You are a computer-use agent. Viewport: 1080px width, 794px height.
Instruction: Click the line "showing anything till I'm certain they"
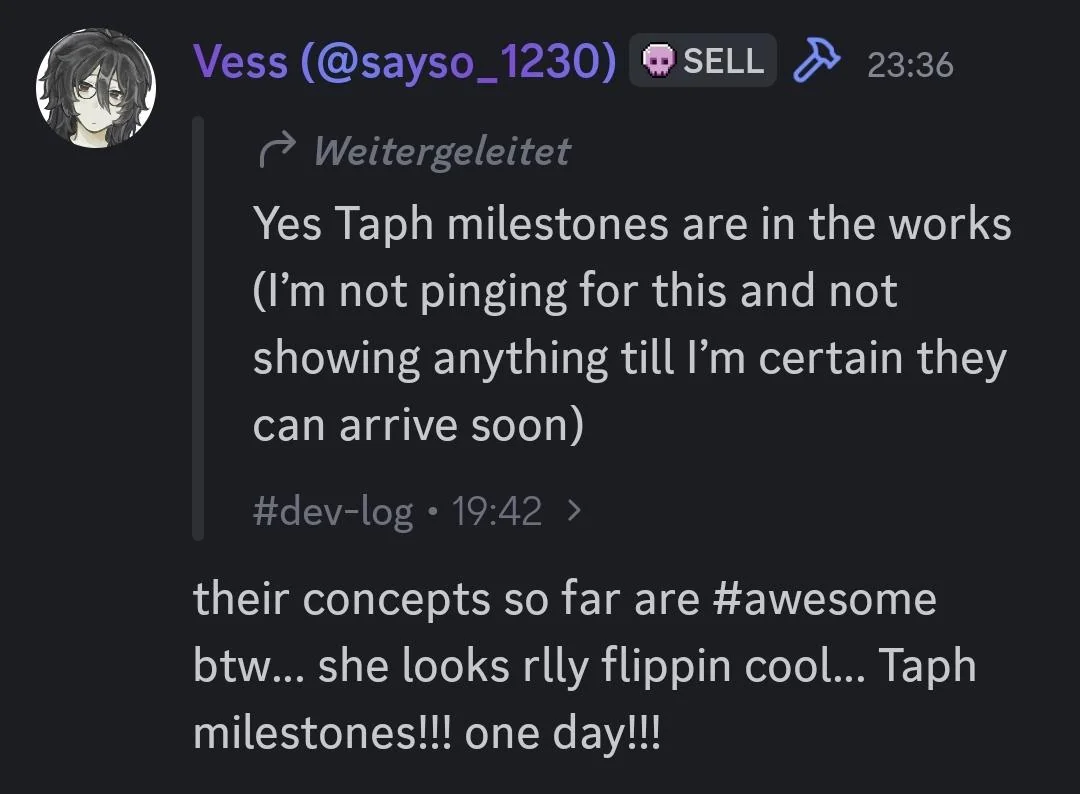(629, 358)
